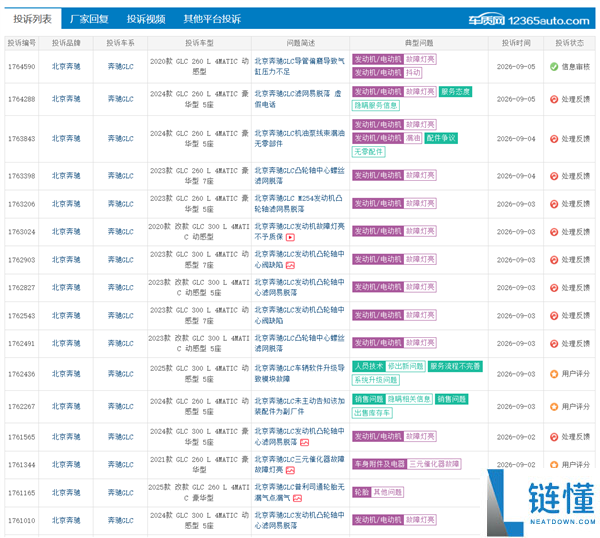This screenshot has width=600, height=538.
Task: Switch to the 厂家回复 tab
Action: (x=89, y=19)
